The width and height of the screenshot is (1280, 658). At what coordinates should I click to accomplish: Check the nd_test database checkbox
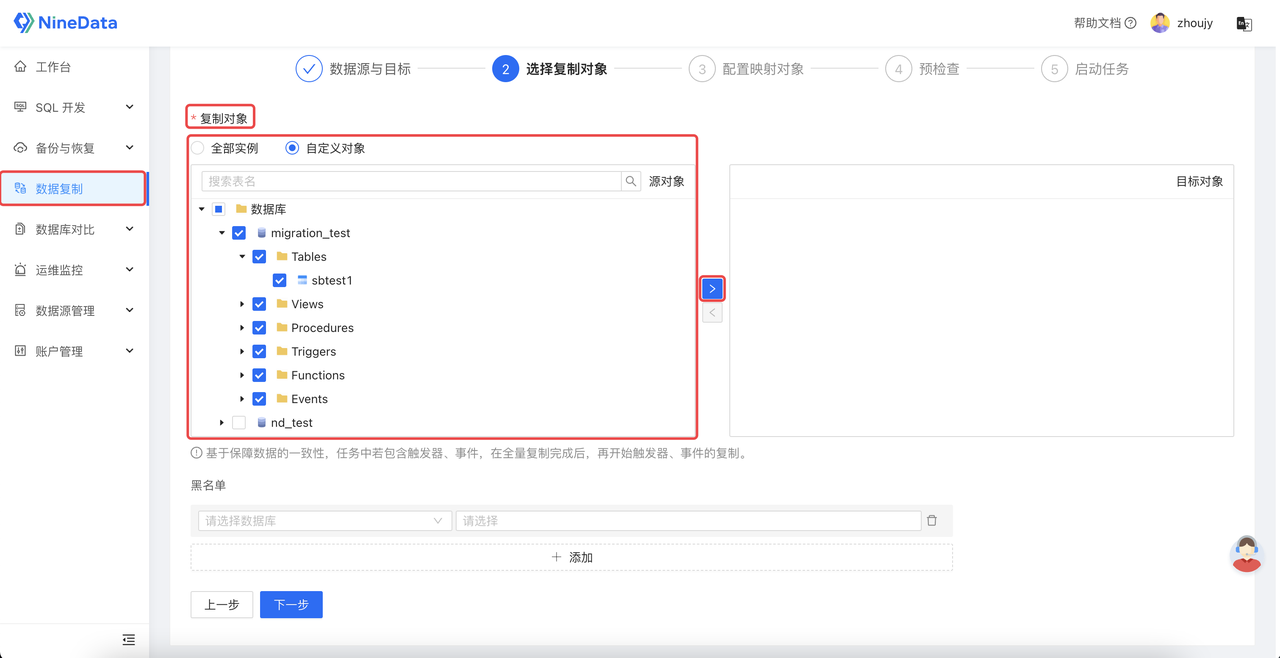tap(239, 423)
